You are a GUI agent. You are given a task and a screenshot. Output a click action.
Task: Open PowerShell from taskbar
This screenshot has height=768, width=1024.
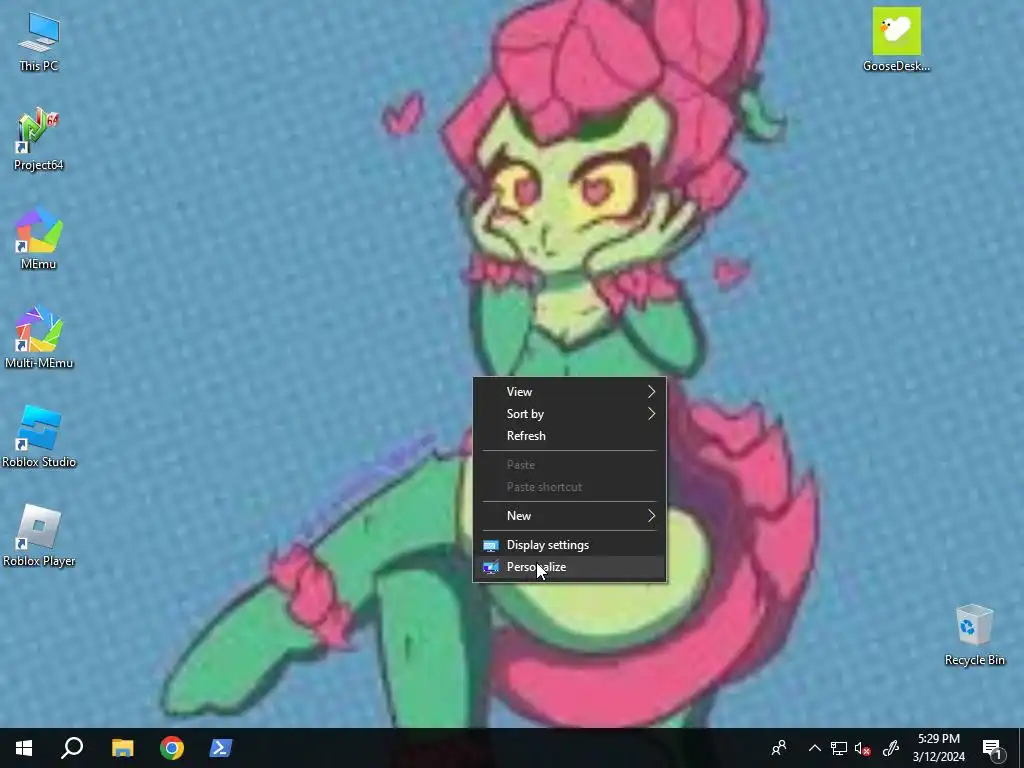[221, 748]
